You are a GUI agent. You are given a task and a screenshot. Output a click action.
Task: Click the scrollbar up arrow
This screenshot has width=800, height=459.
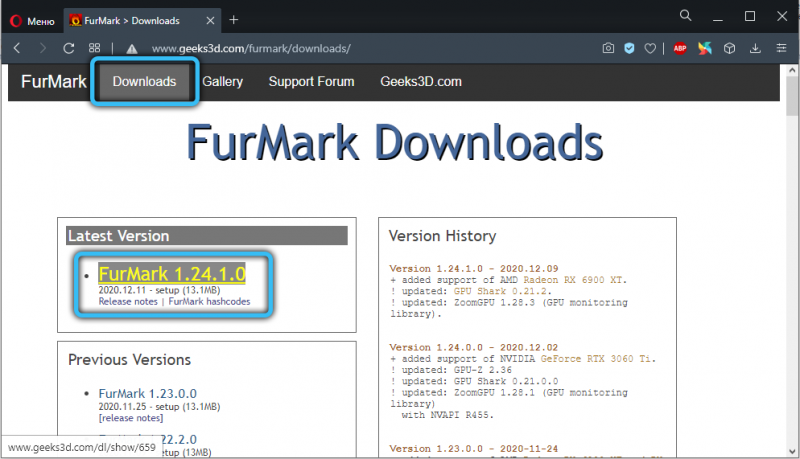tap(792, 70)
